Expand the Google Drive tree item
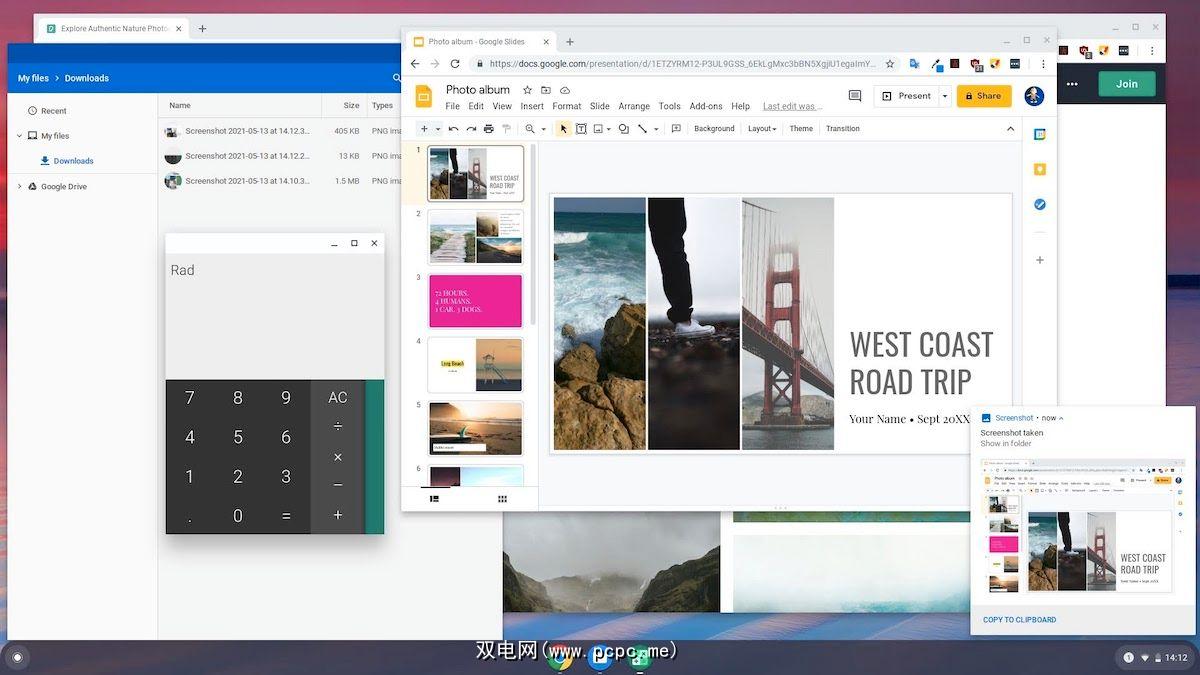Screen dimensions: 1200x675 pos(19,187)
